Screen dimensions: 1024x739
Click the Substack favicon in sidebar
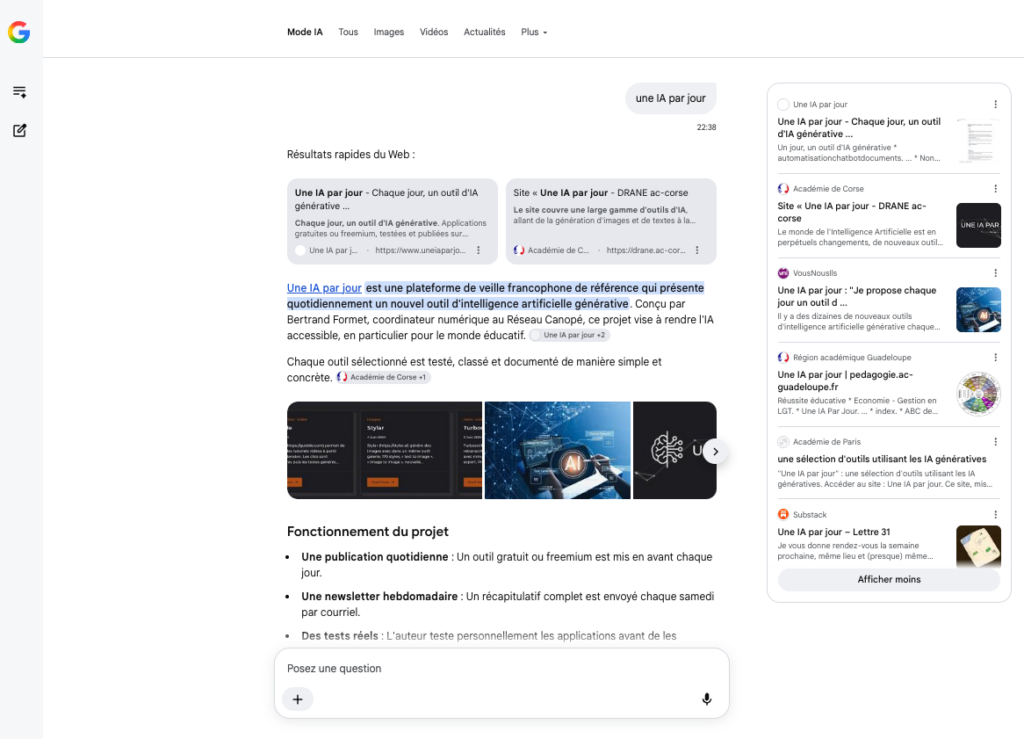coord(783,514)
